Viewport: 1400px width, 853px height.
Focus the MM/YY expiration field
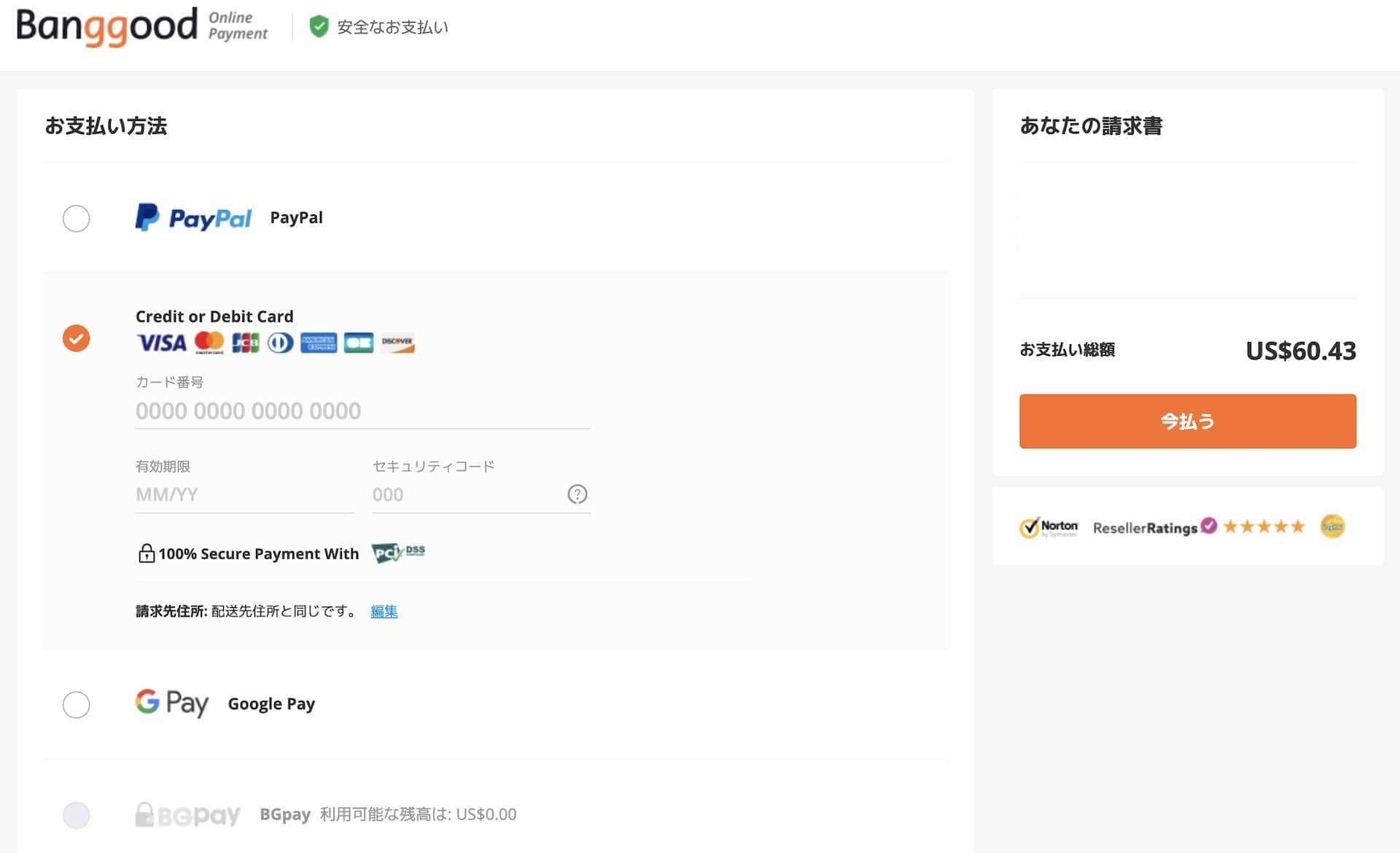244,495
